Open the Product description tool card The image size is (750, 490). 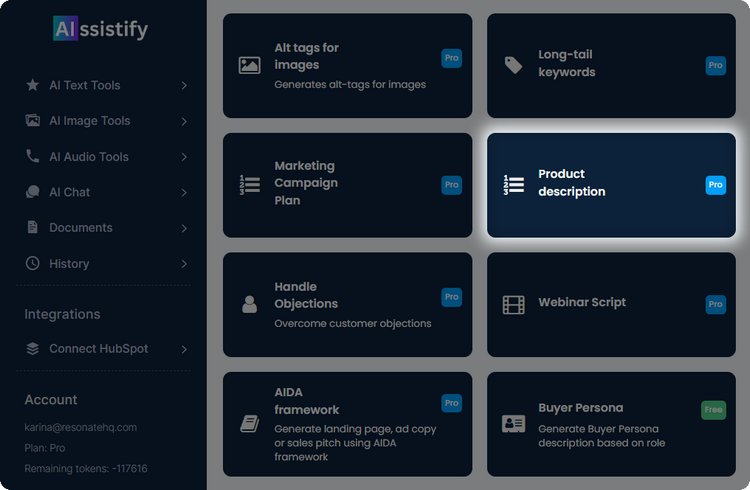(611, 185)
